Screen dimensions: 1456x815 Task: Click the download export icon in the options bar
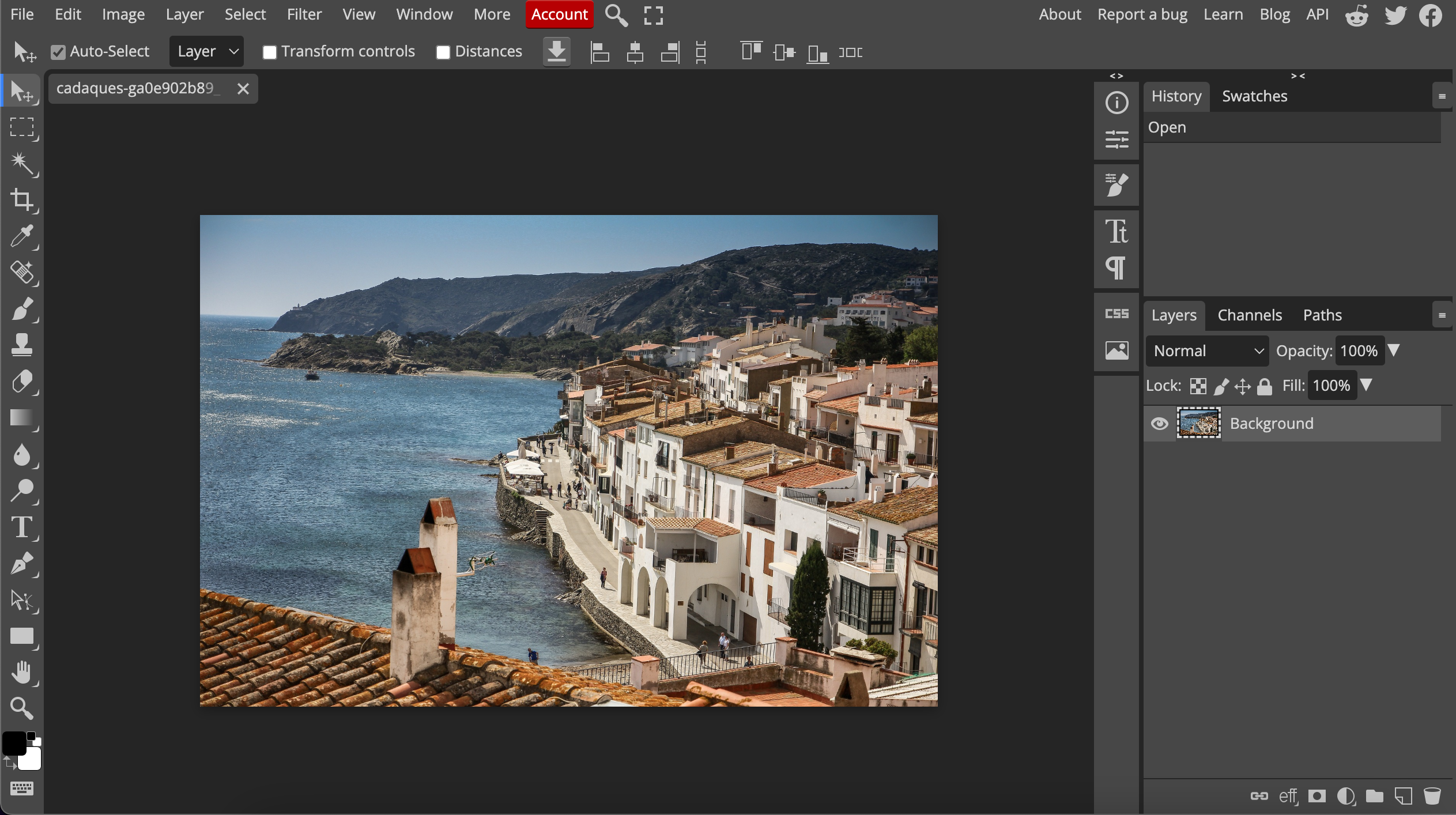[x=556, y=52]
